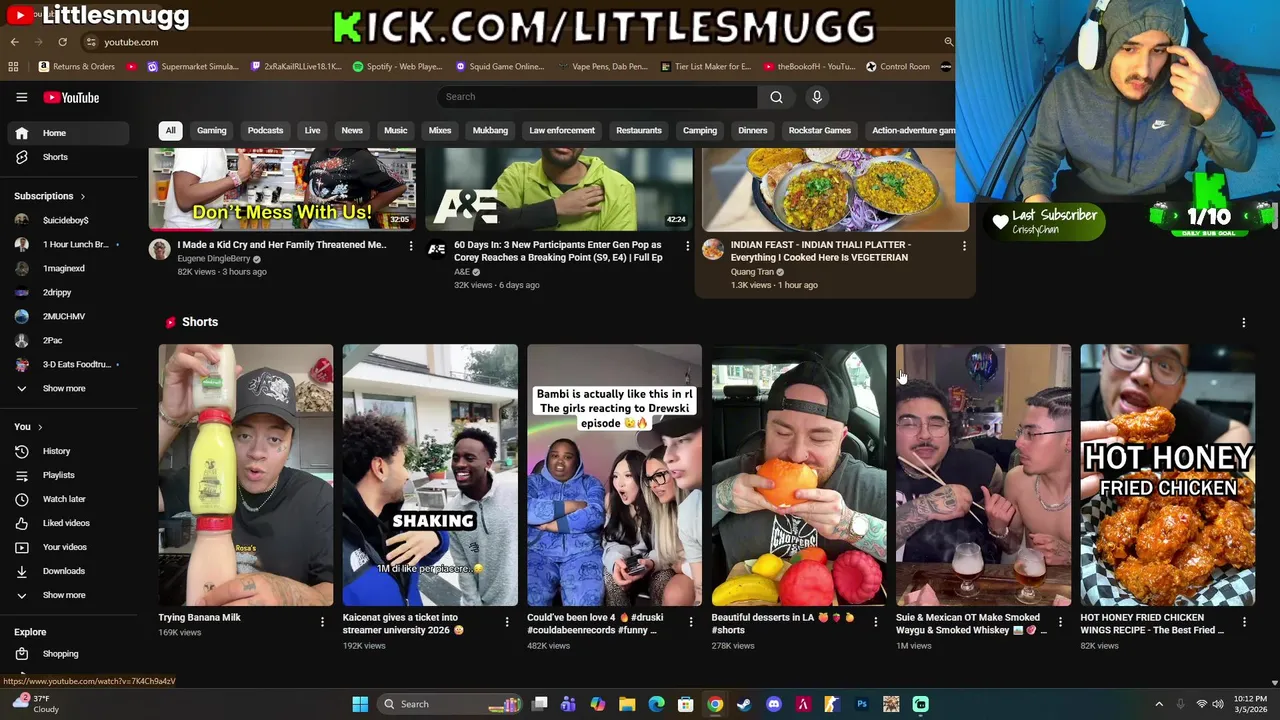Open 'INDIAN FEAST' video title
Screen dimensions: 1280x720
(x=820, y=251)
